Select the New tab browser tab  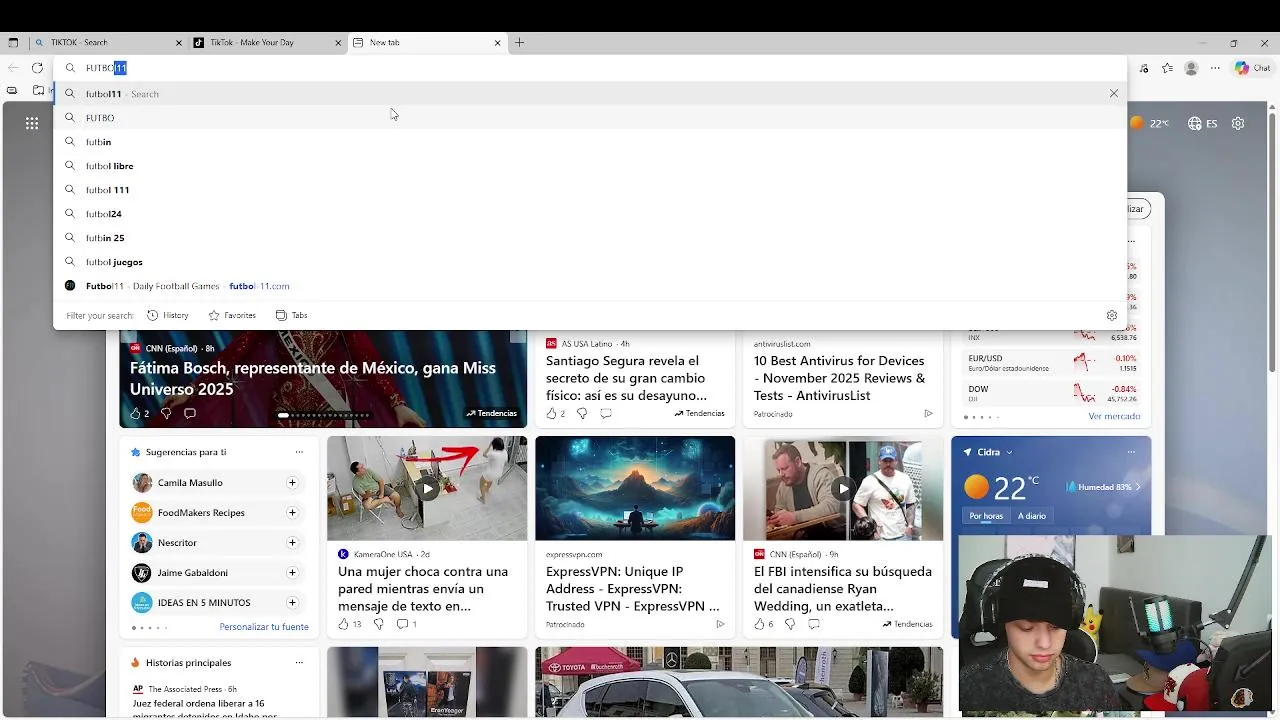point(428,43)
